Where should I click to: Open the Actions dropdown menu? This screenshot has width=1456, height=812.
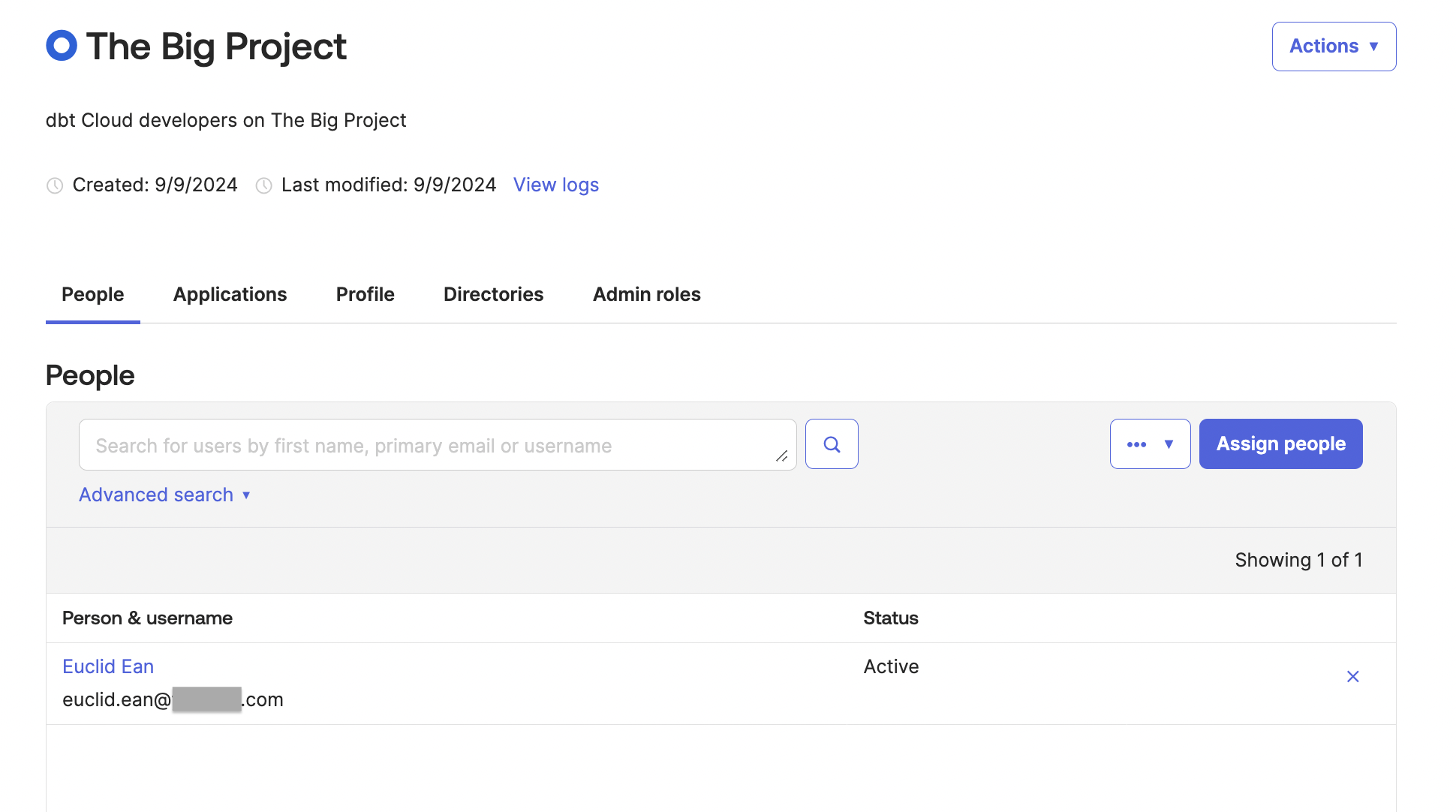click(x=1334, y=46)
